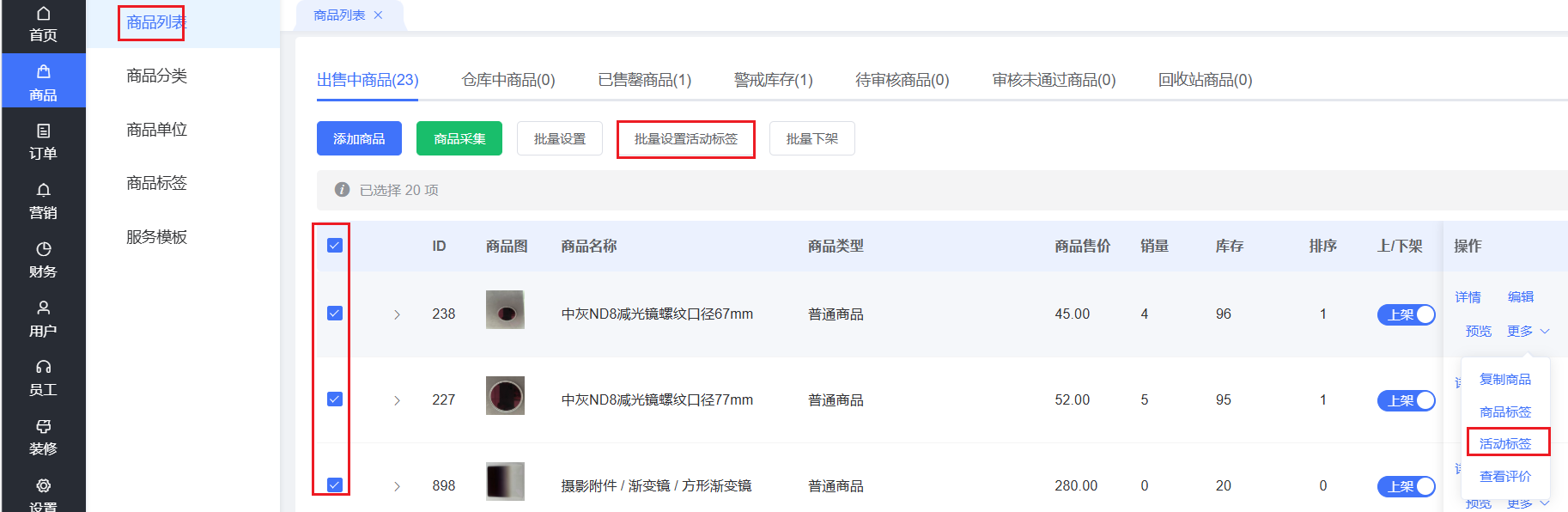The image size is (1568, 512).
Task: Open the 首页 home sidebar icon
Action: click(x=43, y=14)
